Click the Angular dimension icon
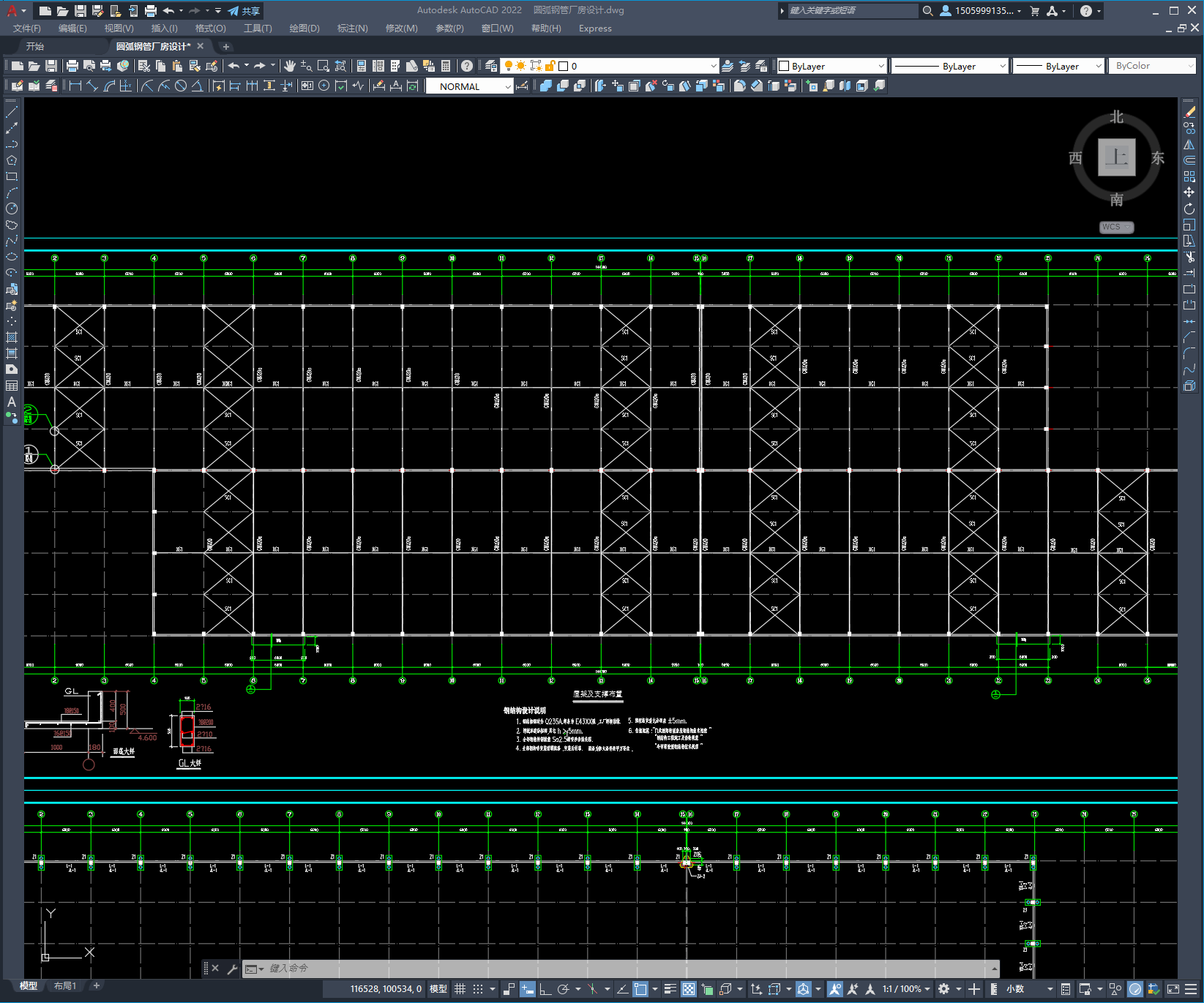The height and width of the screenshot is (1003, 1204). pyautogui.click(x=197, y=86)
